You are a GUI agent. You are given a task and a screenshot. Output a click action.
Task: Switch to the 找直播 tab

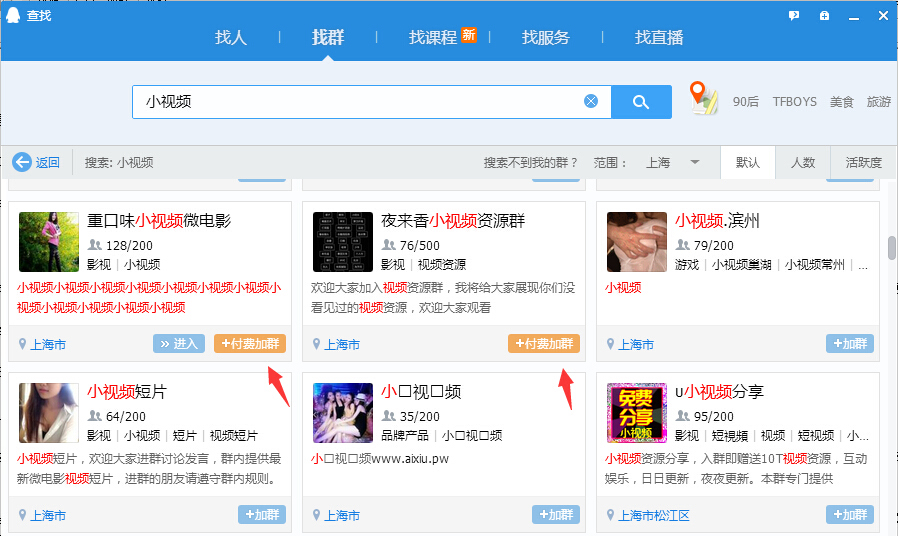pyautogui.click(x=659, y=38)
